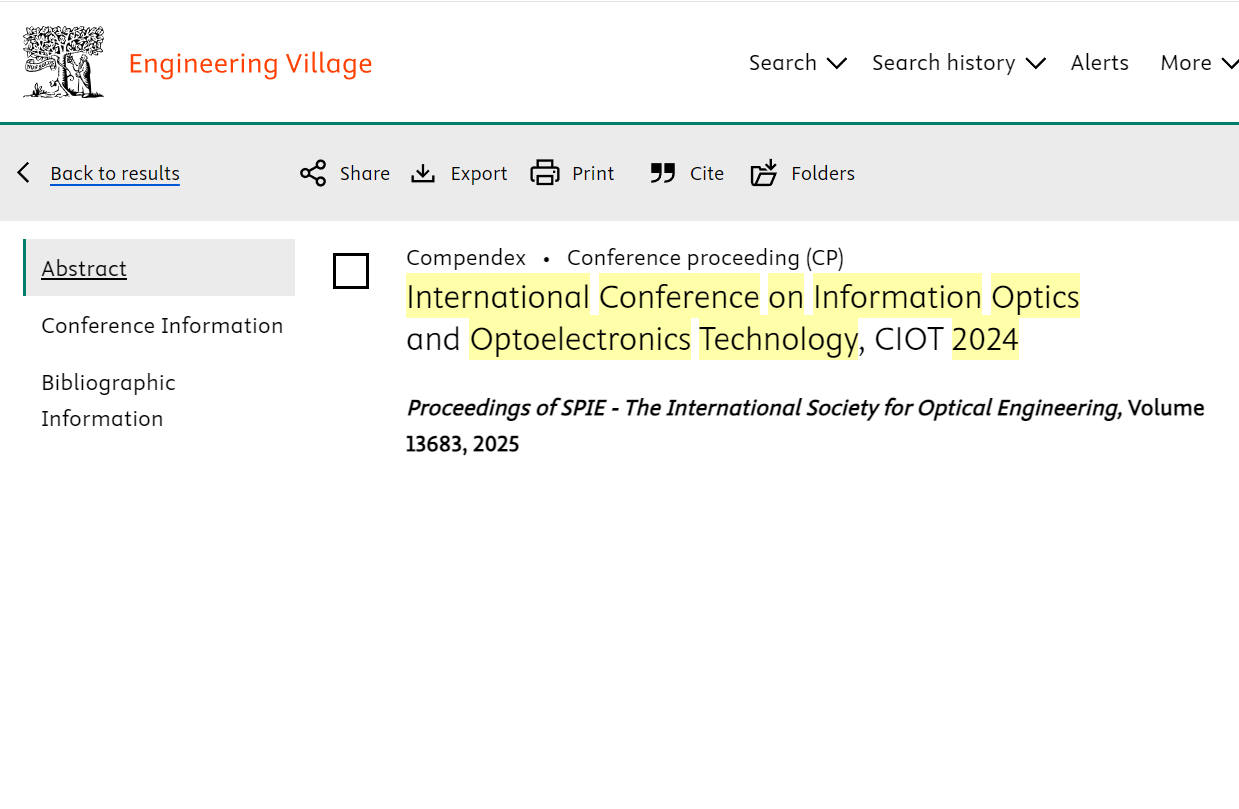This screenshot has height=809, width=1239.
Task: Click the Share network icon
Action: point(313,173)
